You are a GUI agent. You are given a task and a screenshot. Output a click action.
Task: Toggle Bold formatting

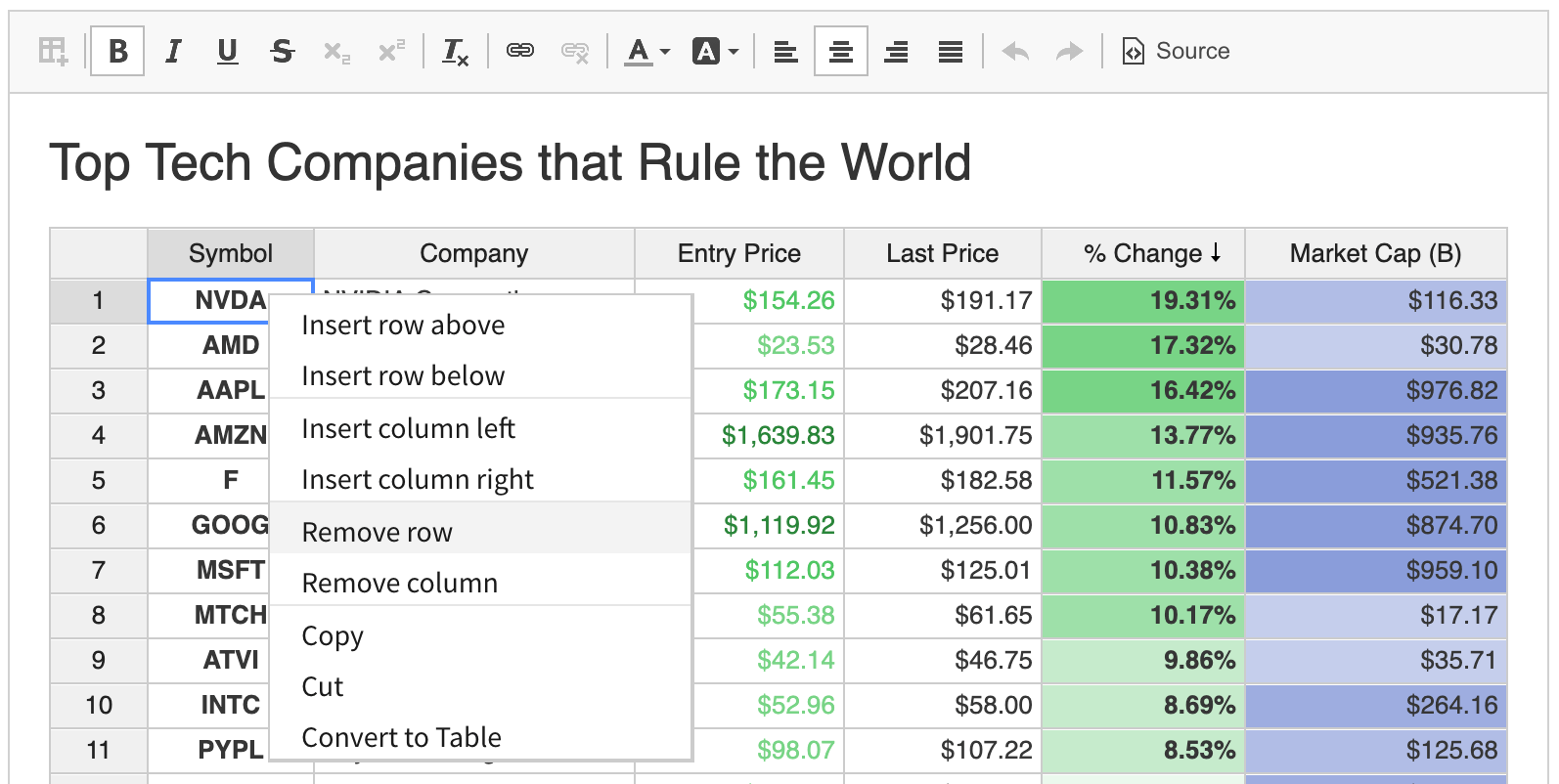tap(117, 51)
